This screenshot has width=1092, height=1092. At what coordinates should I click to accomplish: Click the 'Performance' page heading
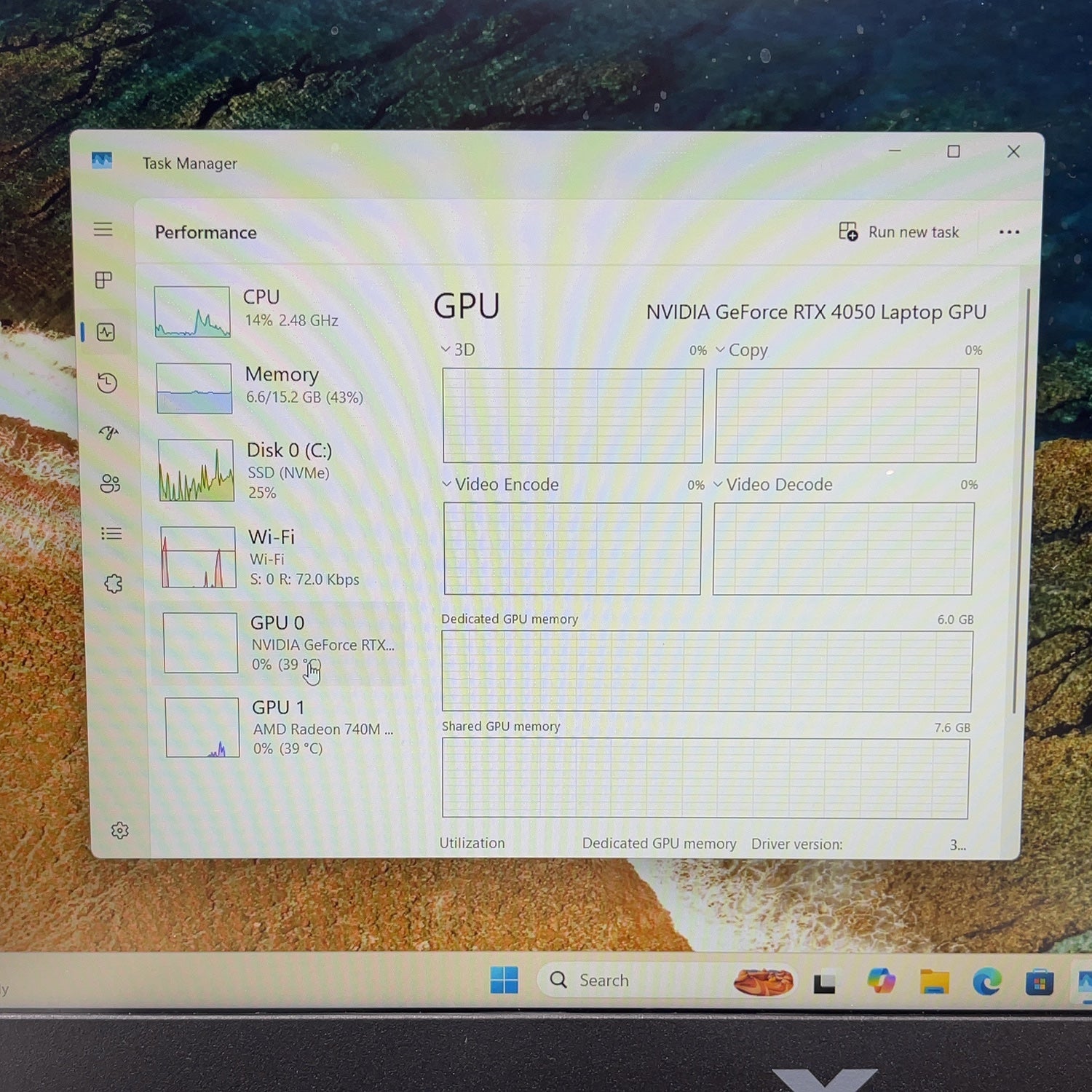pos(206,232)
